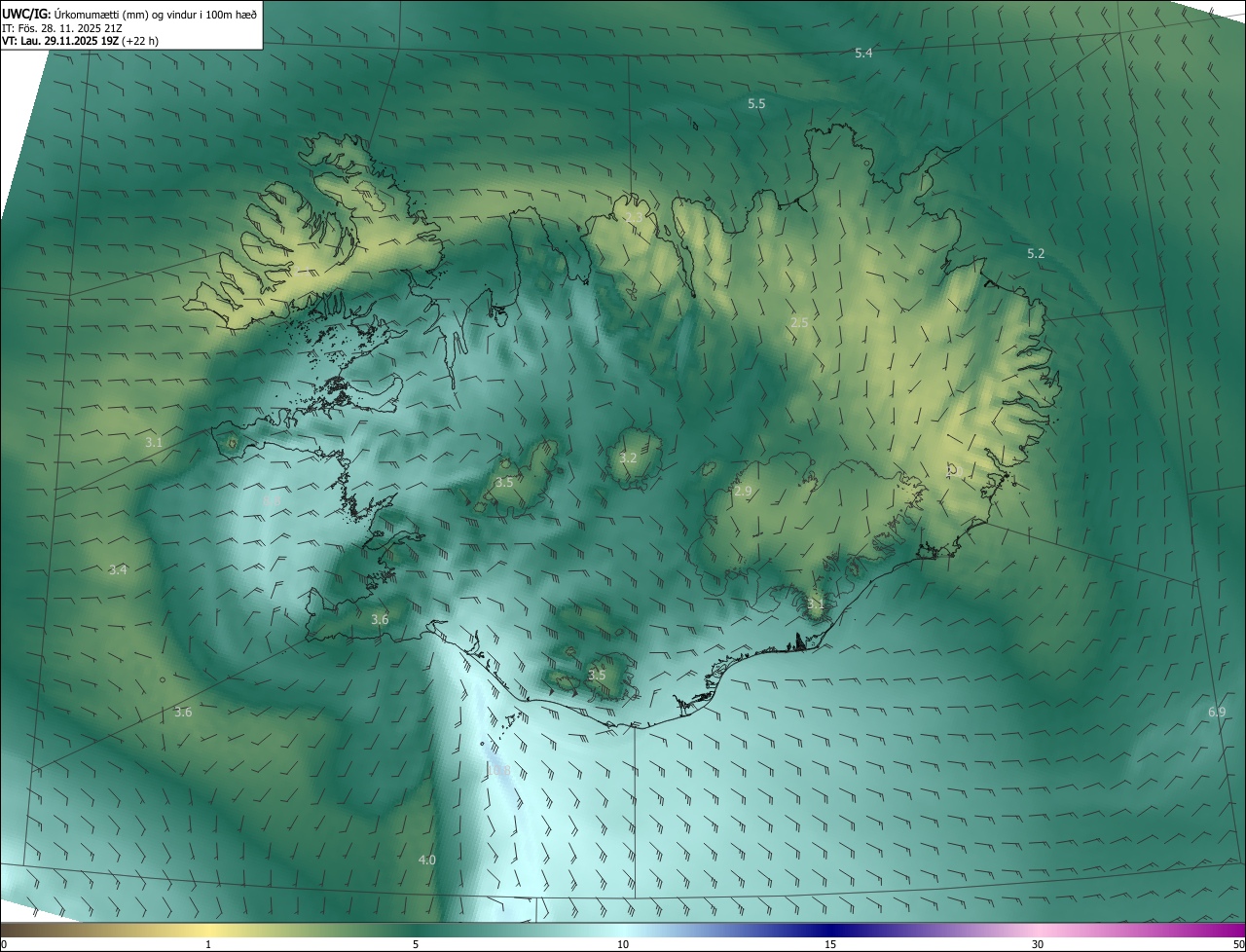Click the 'VT: Lau. 29.11.2025 19Z (+22 h)' line
This screenshot has width=1246, height=952.
point(80,41)
